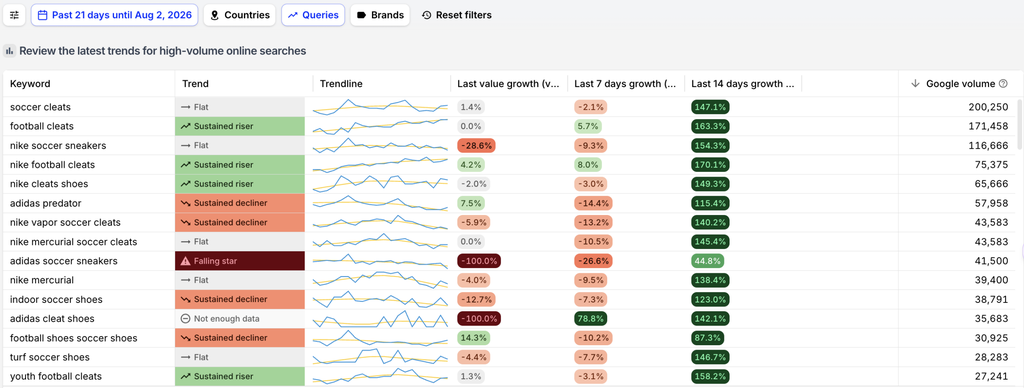Open the filter settings sliders icon
Image resolution: width=1024 pixels, height=388 pixels.
[x=14, y=15]
